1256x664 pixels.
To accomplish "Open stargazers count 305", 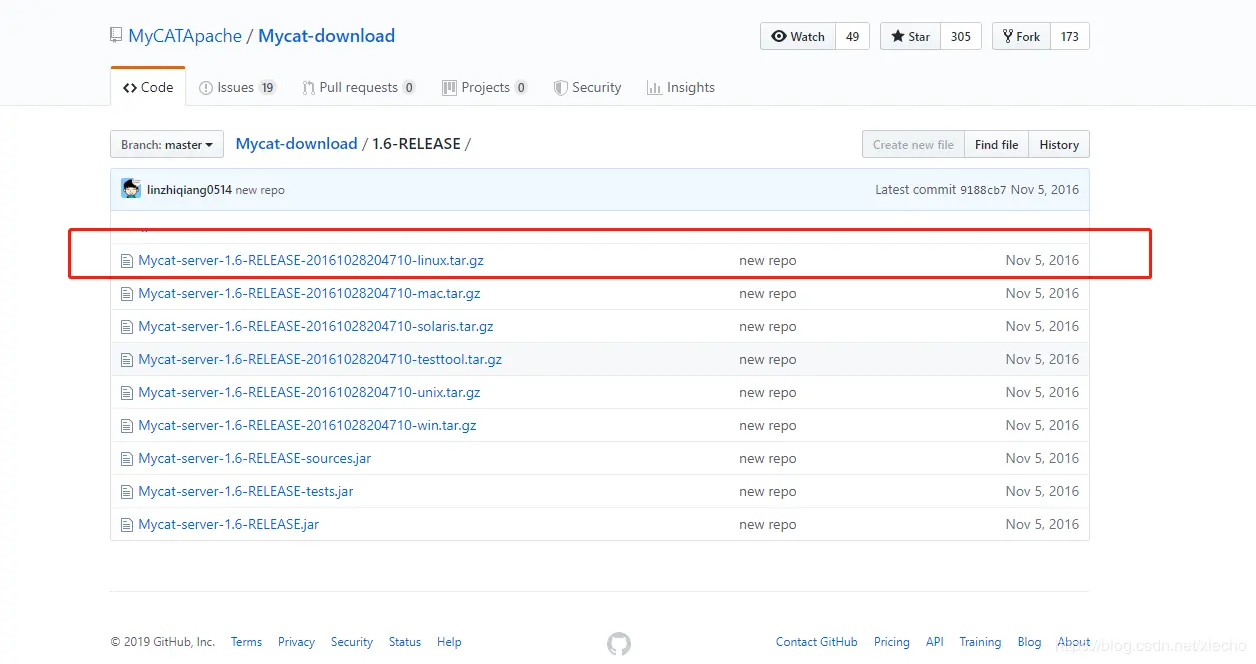I will click(x=961, y=37).
